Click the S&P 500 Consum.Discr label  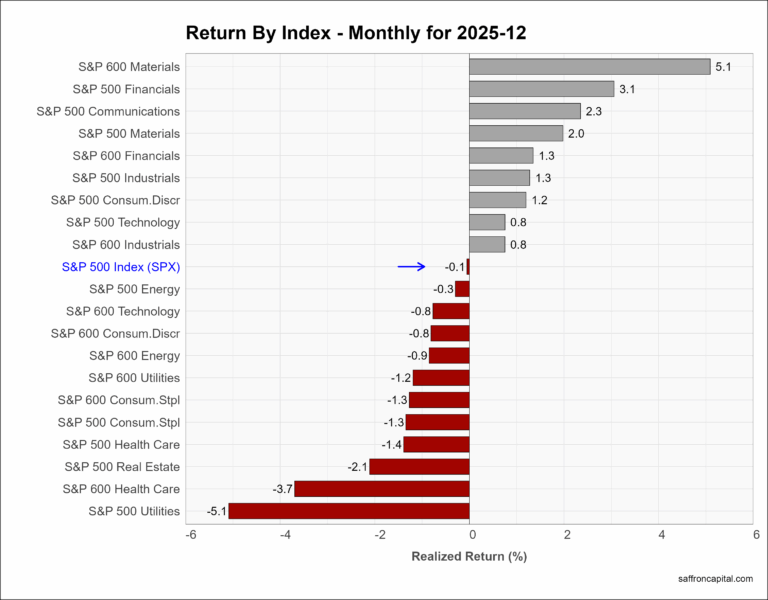[x=115, y=200]
